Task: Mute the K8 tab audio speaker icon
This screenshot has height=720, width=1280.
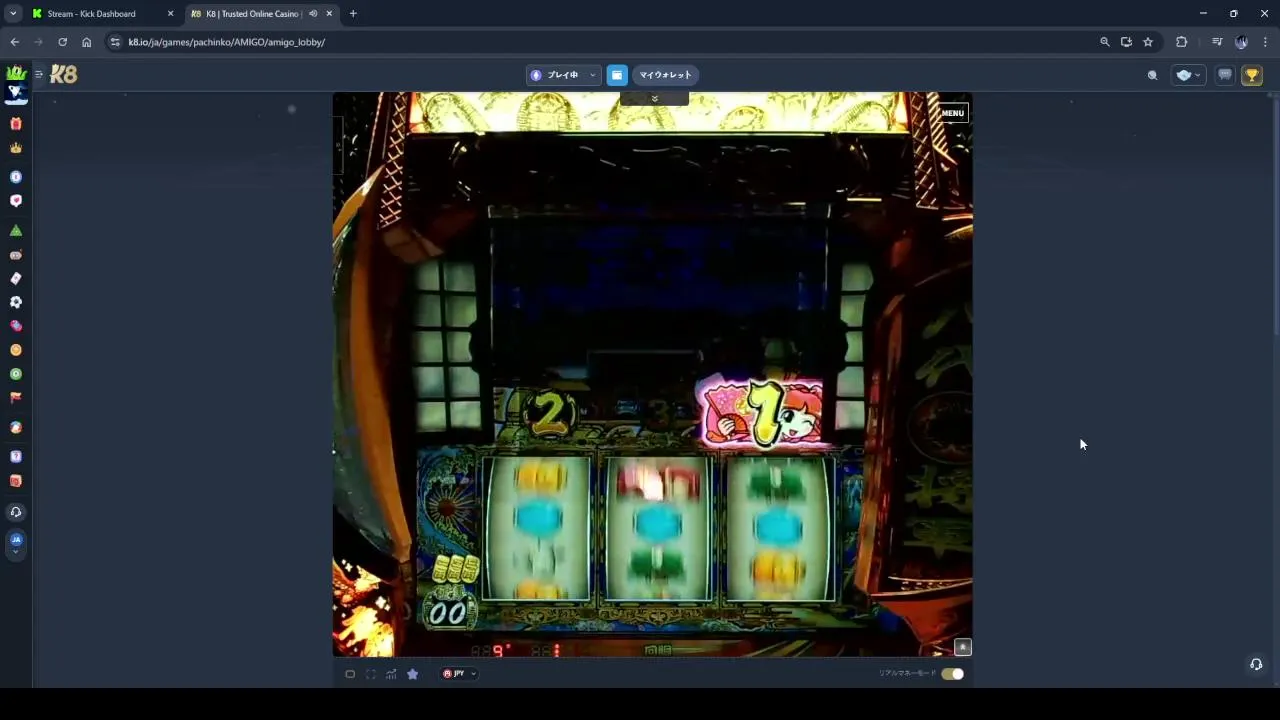Action: tap(313, 14)
